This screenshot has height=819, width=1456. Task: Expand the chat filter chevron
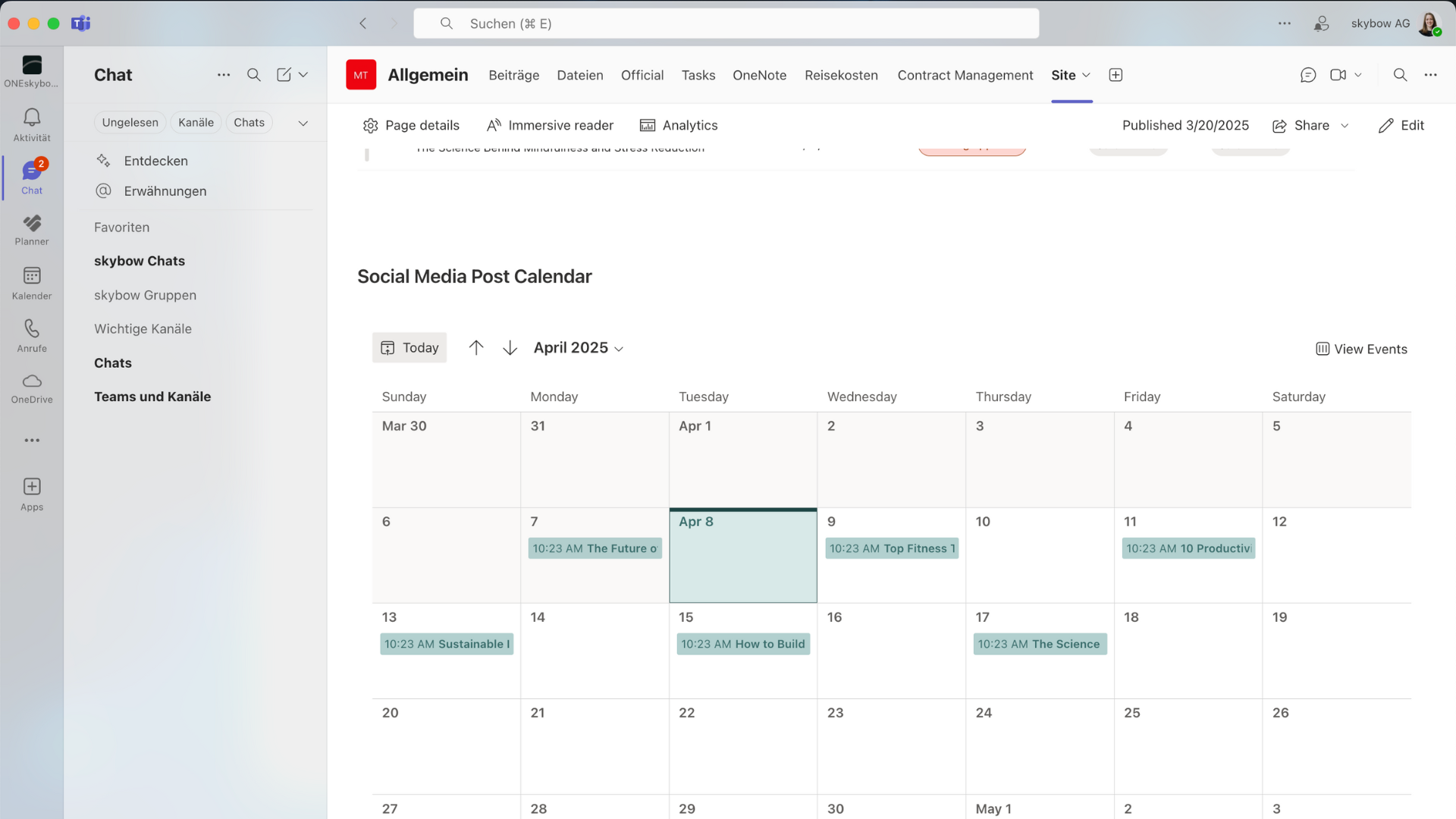(303, 123)
